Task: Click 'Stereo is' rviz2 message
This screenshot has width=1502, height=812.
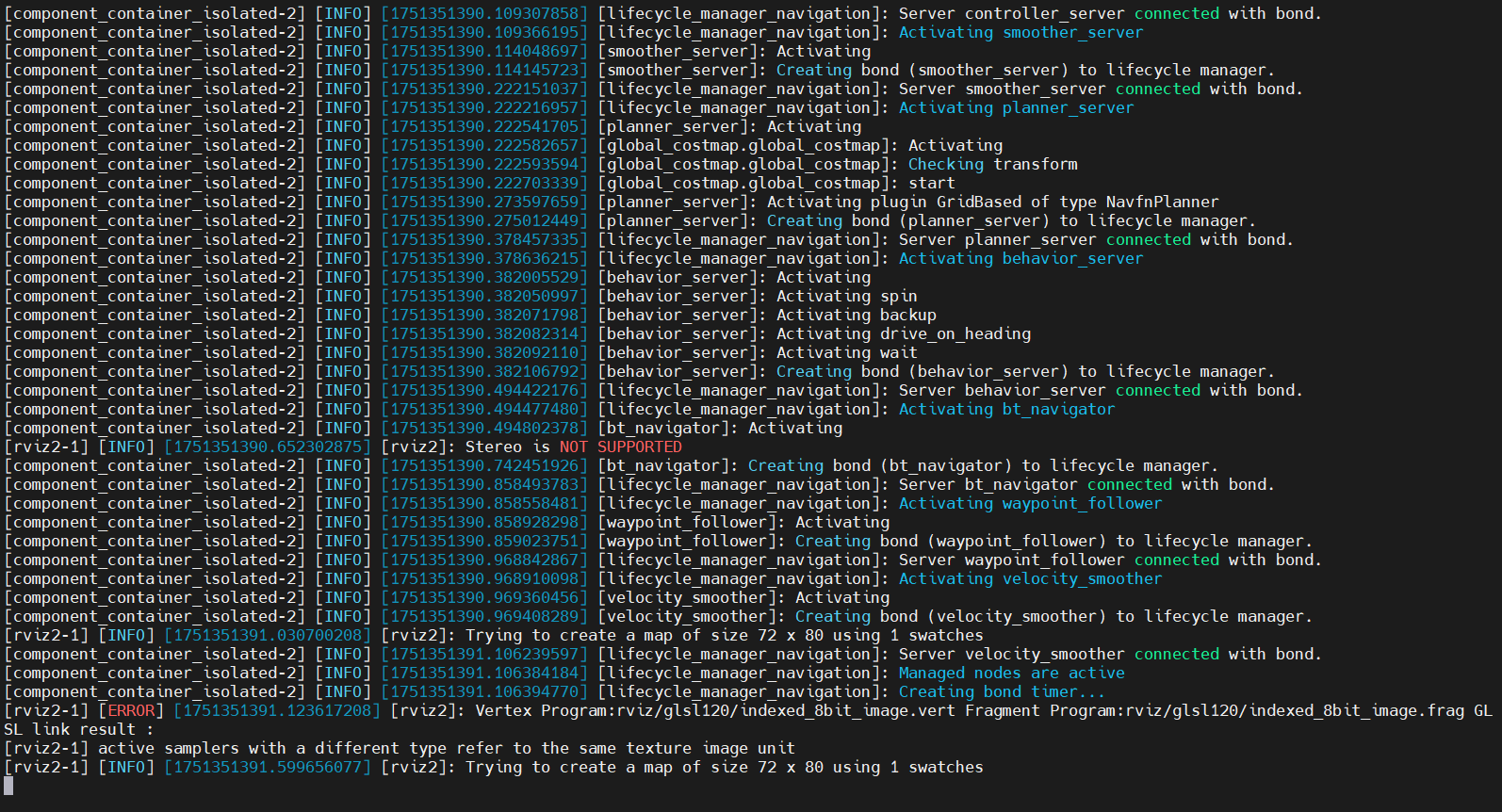Action: tap(508, 447)
